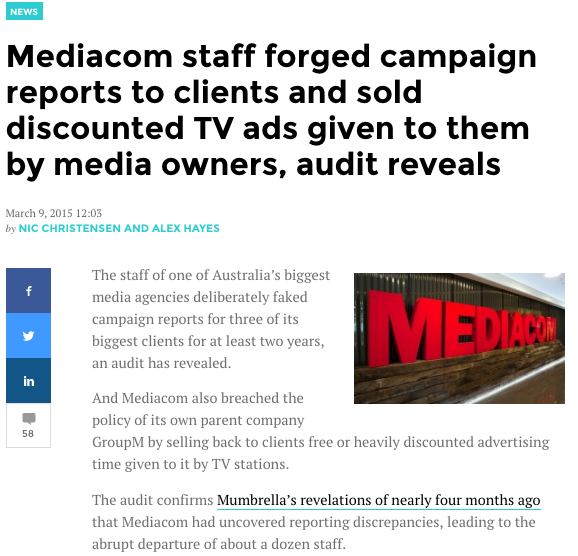This screenshot has height=556, width=578.
Task: Click the first paragraph about faked campaign reports
Action: click(211, 319)
